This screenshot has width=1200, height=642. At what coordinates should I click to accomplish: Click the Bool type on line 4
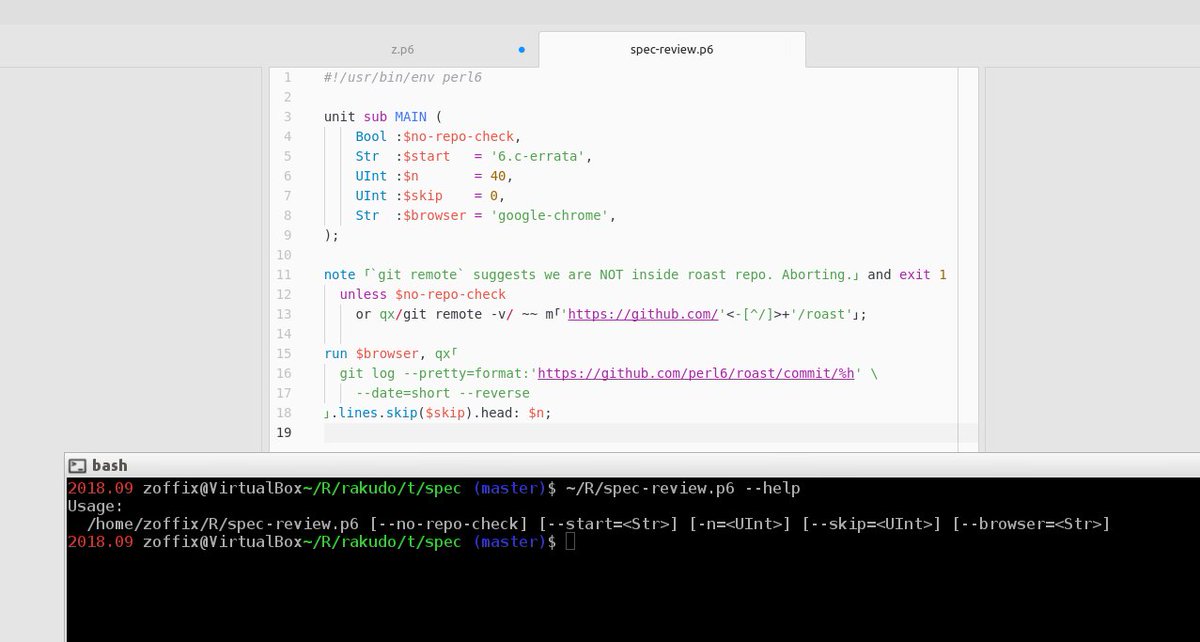369,136
